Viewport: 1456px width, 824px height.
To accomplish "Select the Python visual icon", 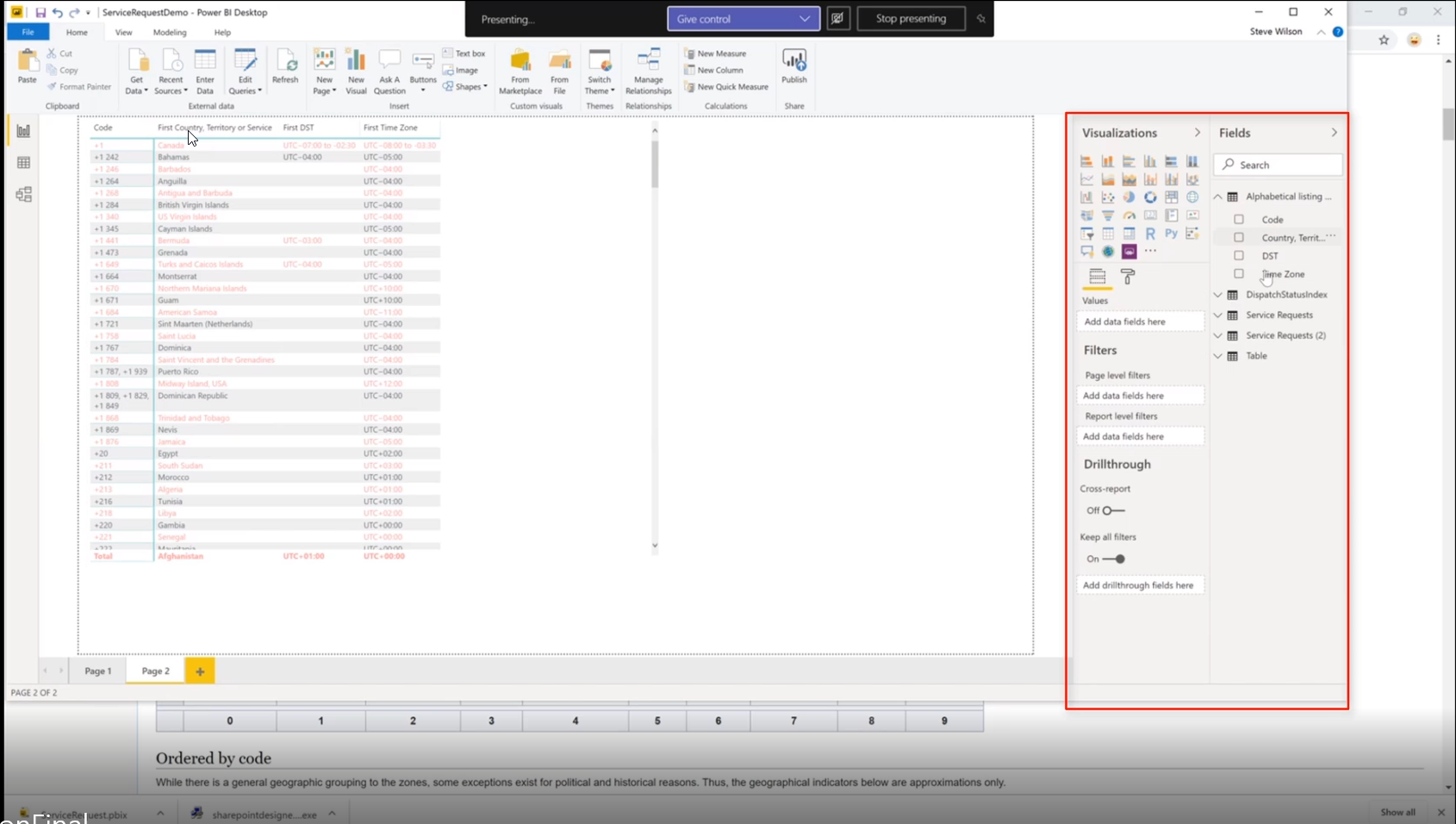I will click(x=1171, y=234).
